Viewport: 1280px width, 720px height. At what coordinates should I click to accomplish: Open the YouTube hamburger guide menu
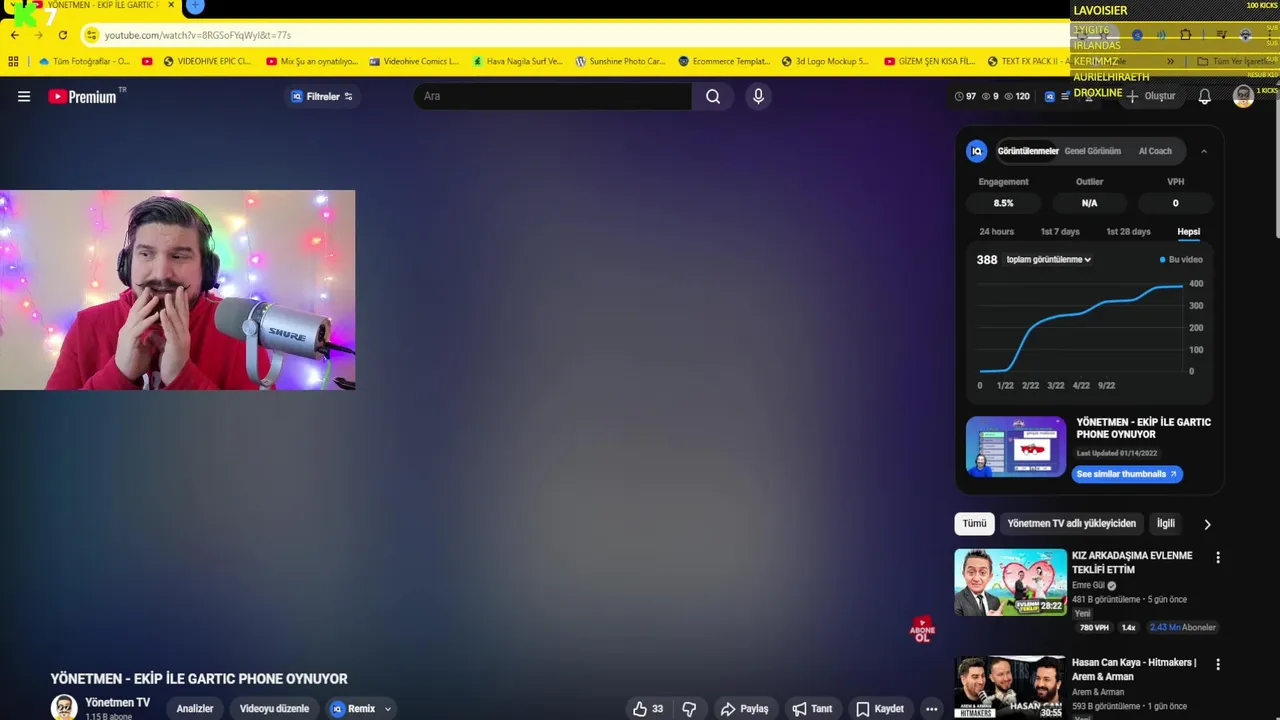point(24,96)
